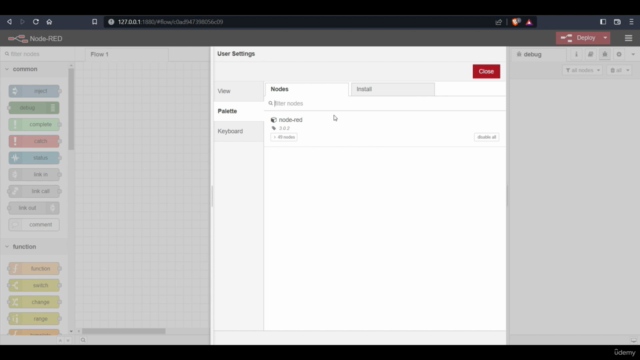This screenshot has height=360, width=640.
Task: Close the User Settings dialog
Action: click(x=486, y=71)
